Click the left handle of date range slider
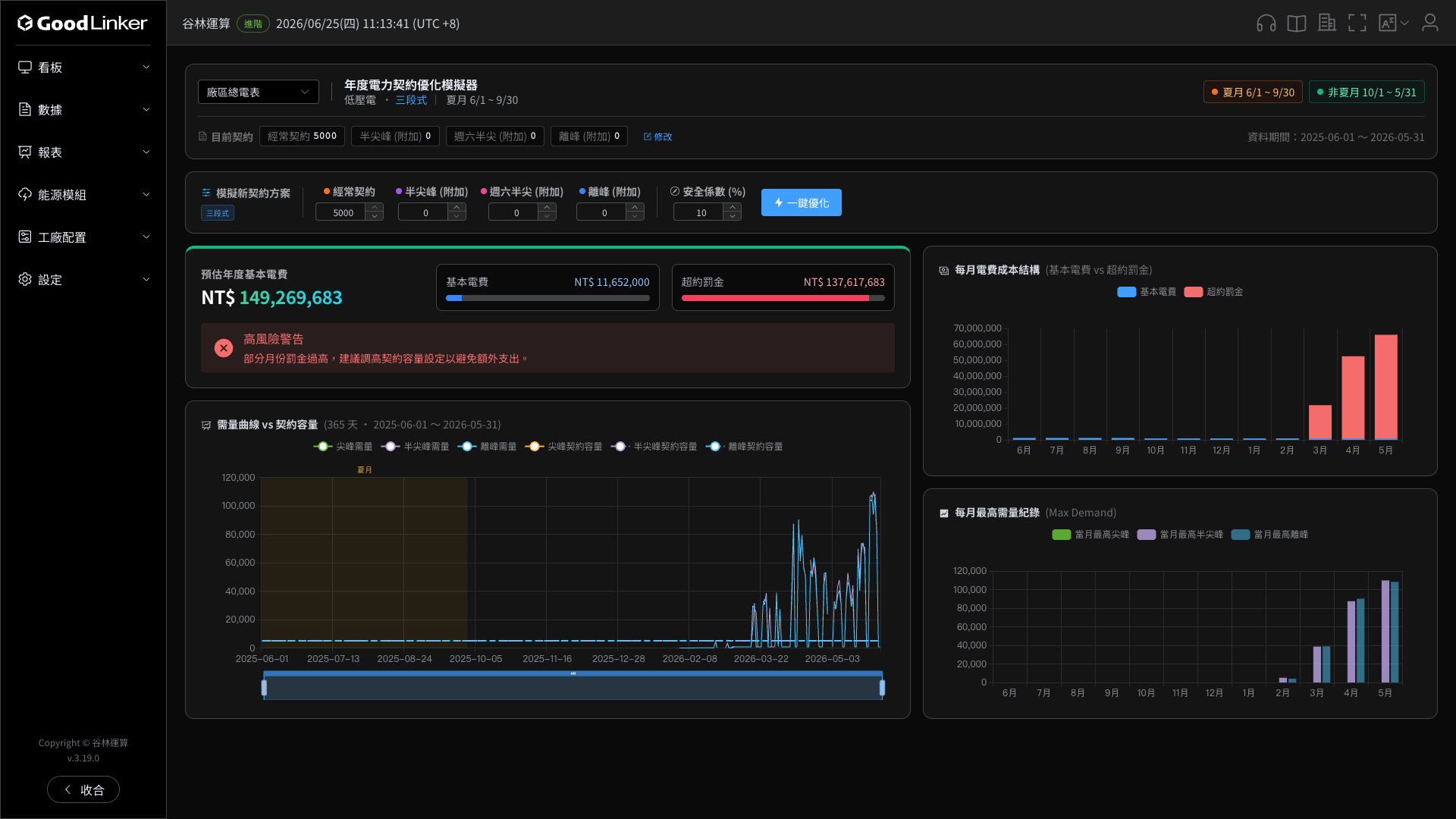Image resolution: width=1456 pixels, height=819 pixels. (264, 688)
